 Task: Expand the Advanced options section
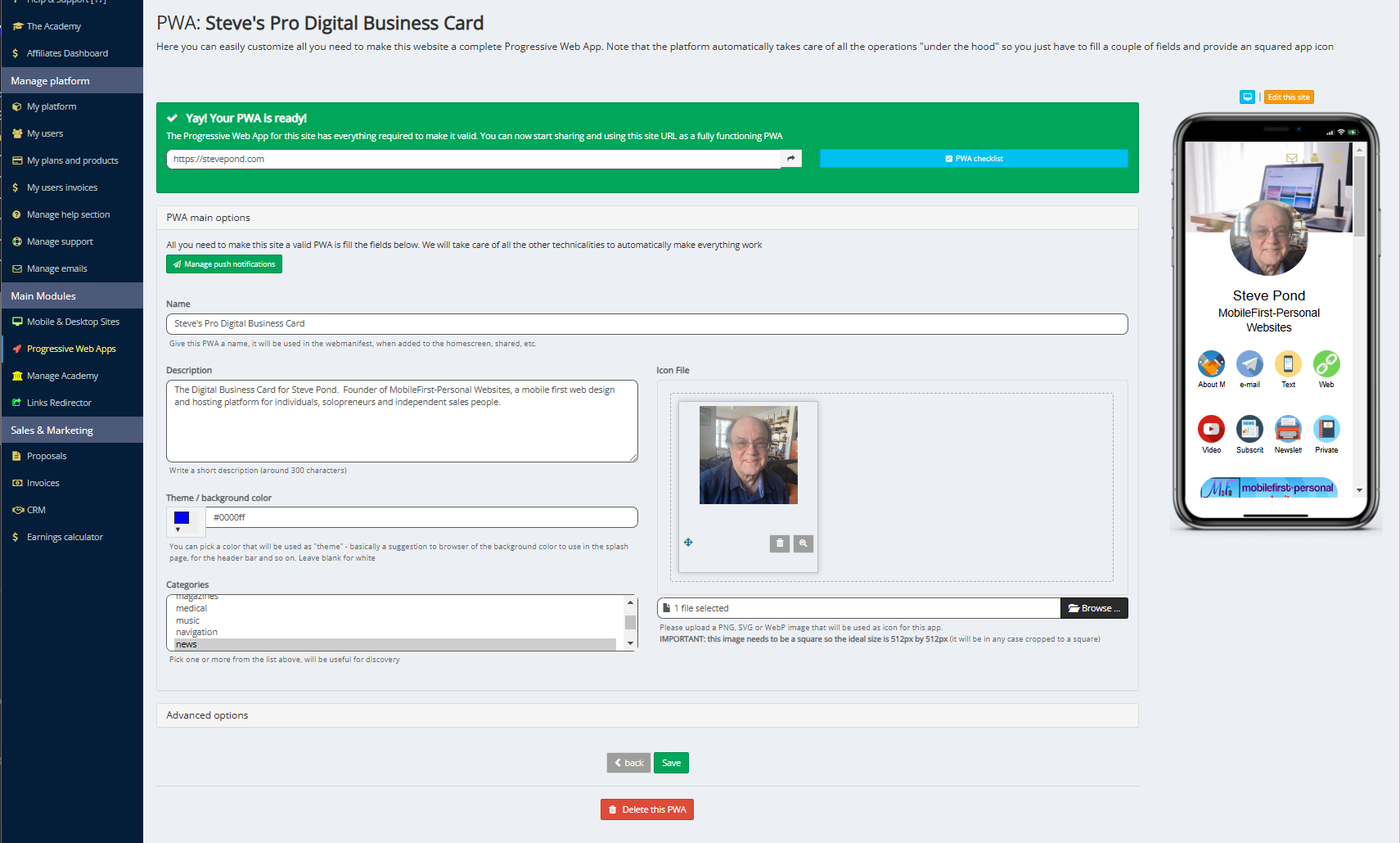pos(206,715)
